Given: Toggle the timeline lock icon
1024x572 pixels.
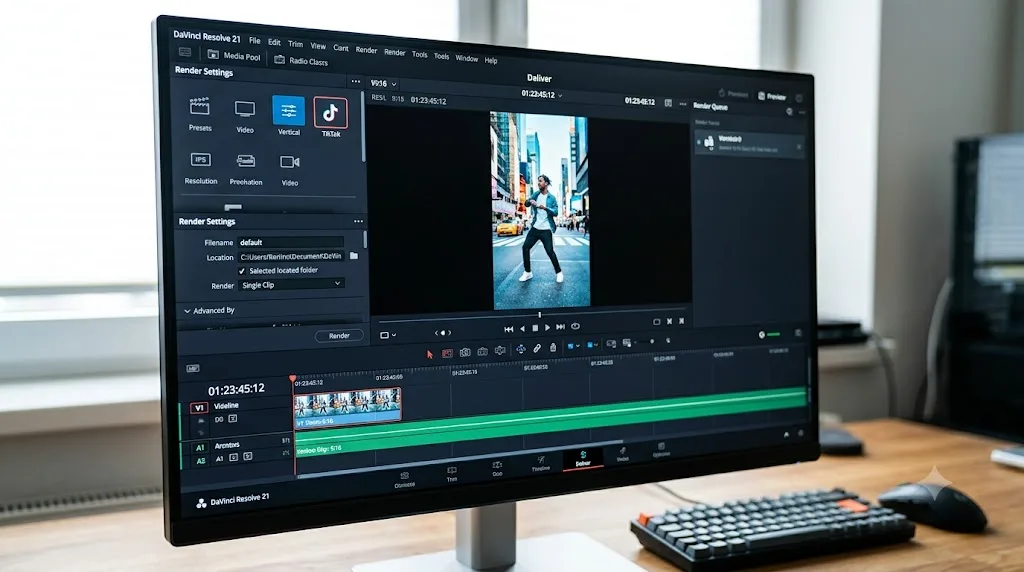Looking at the screenshot, I should coord(553,347).
